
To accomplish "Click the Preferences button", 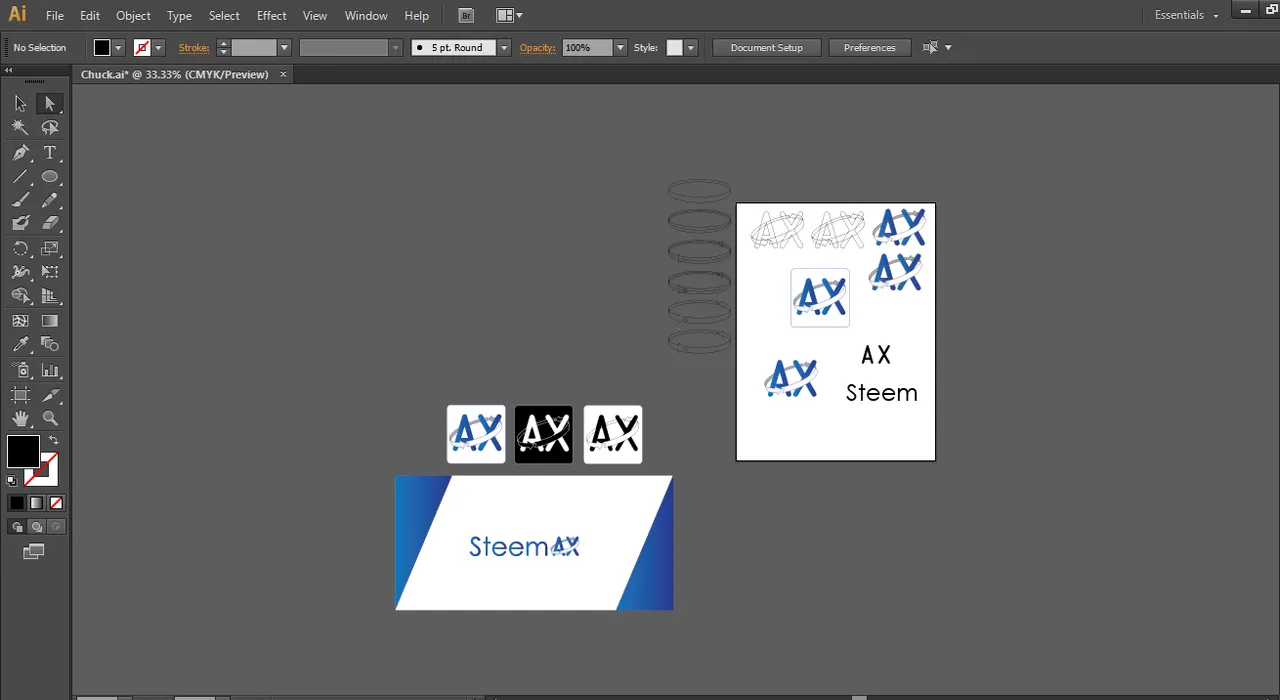I will [870, 48].
